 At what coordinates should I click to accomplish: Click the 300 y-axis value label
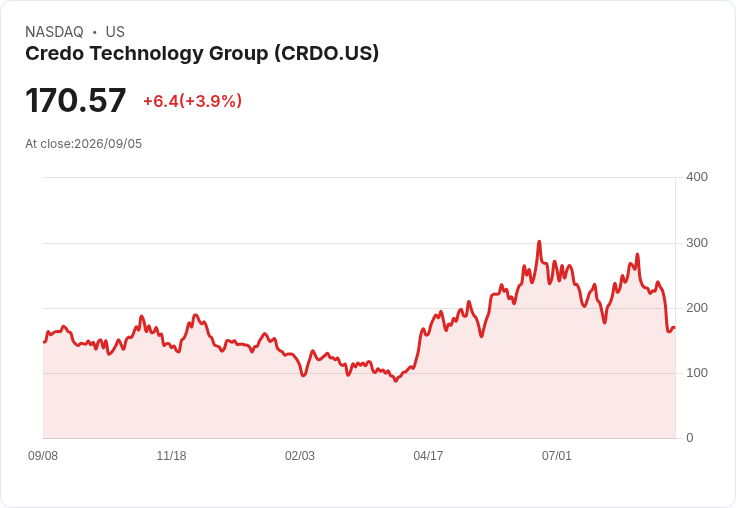697,243
